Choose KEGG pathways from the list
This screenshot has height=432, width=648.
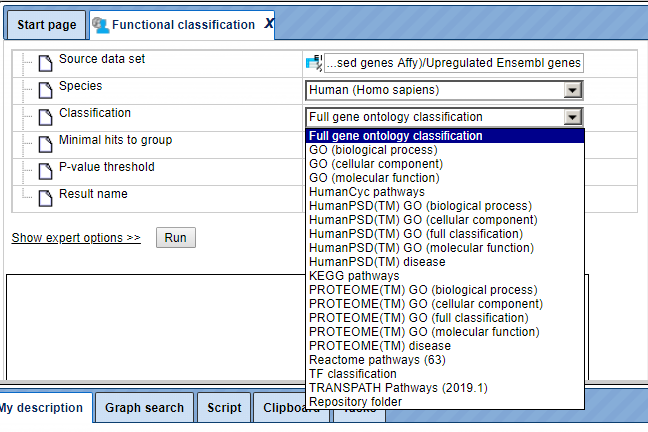click(x=354, y=276)
